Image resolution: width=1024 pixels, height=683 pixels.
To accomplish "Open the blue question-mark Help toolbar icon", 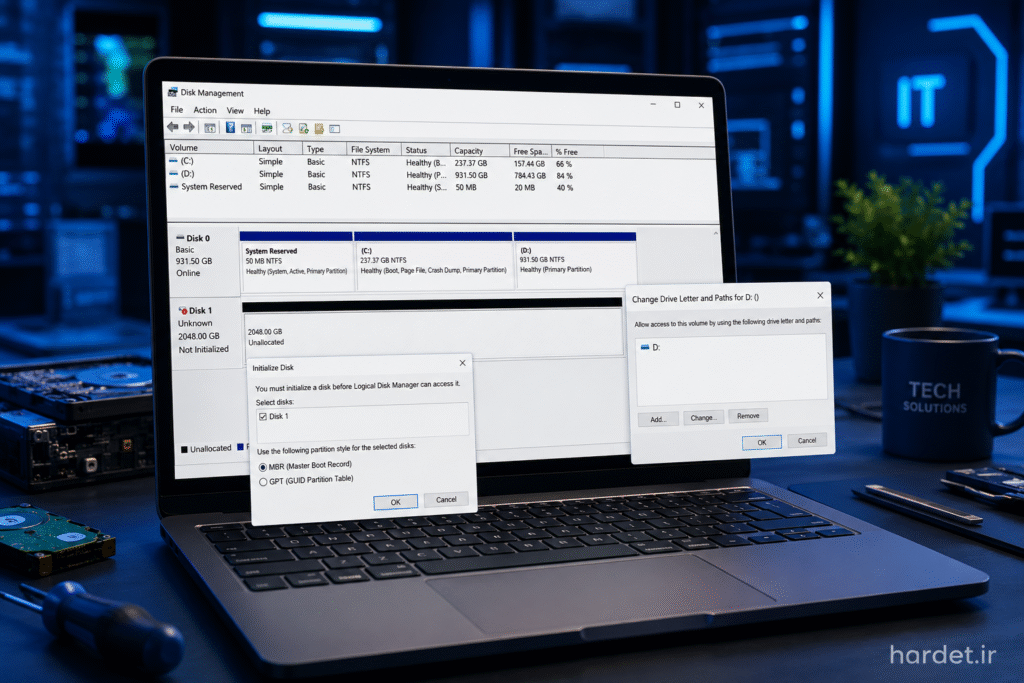I will pos(230,127).
